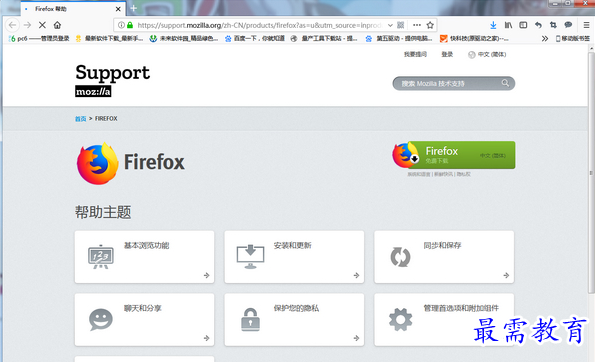The height and width of the screenshot is (362, 595).
Task: Open the 快科技 bookmark
Action: click(x=474, y=38)
